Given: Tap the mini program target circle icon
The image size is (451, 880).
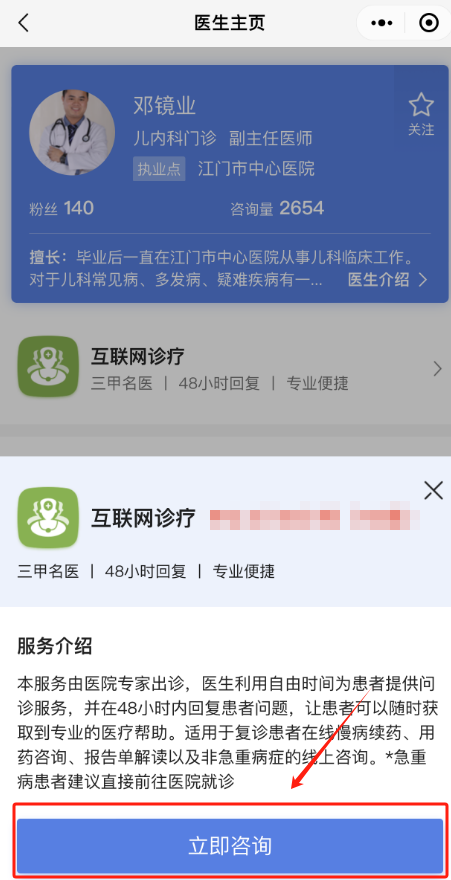Looking at the screenshot, I should [x=429, y=23].
